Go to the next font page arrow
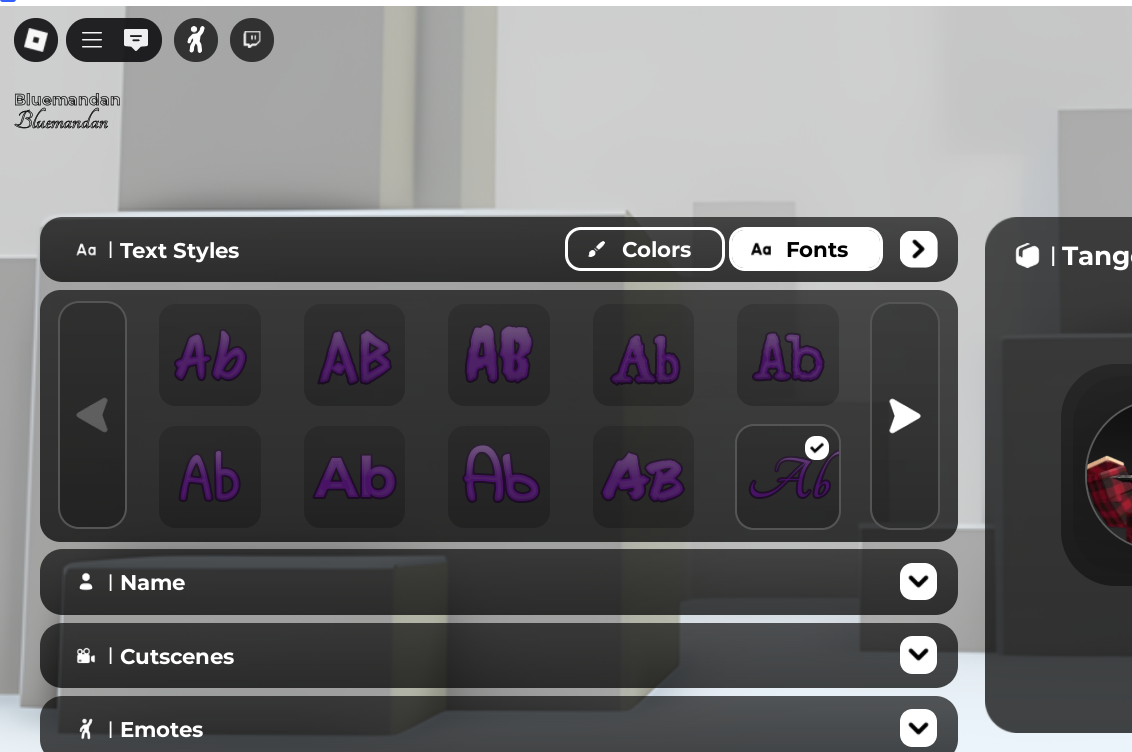This screenshot has height=752, width=1132. [x=904, y=415]
